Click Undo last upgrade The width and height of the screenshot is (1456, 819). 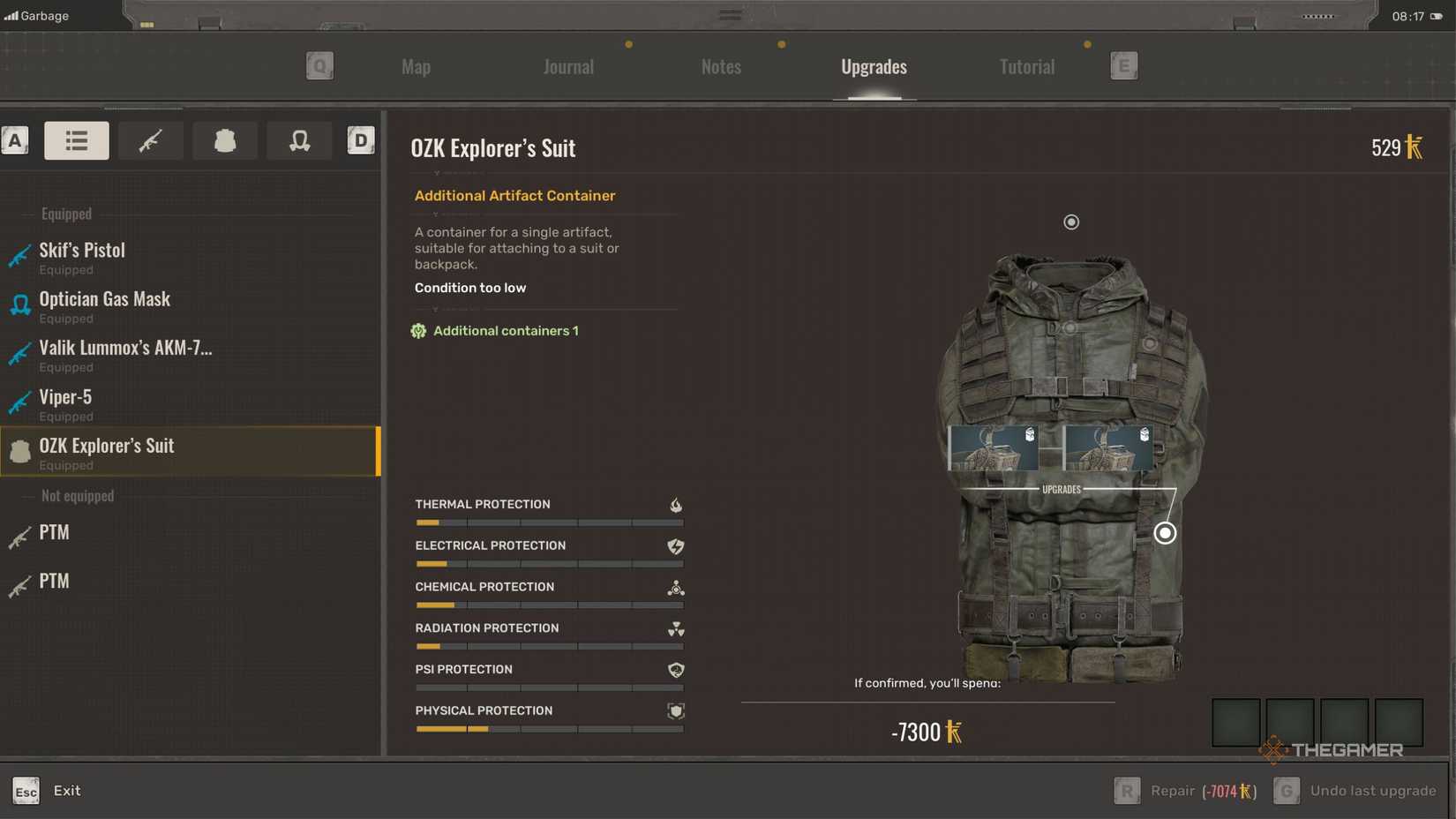pos(1373,791)
